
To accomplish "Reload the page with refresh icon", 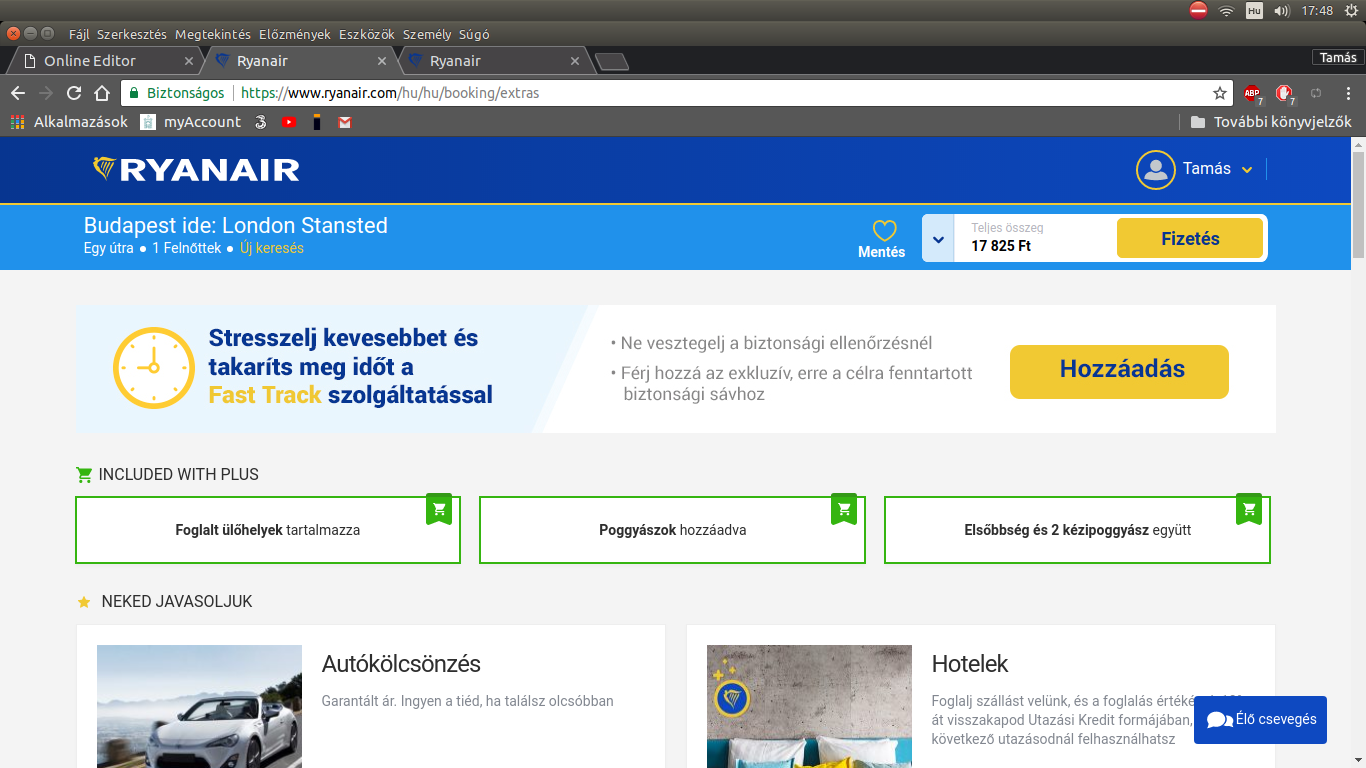I will [74, 93].
